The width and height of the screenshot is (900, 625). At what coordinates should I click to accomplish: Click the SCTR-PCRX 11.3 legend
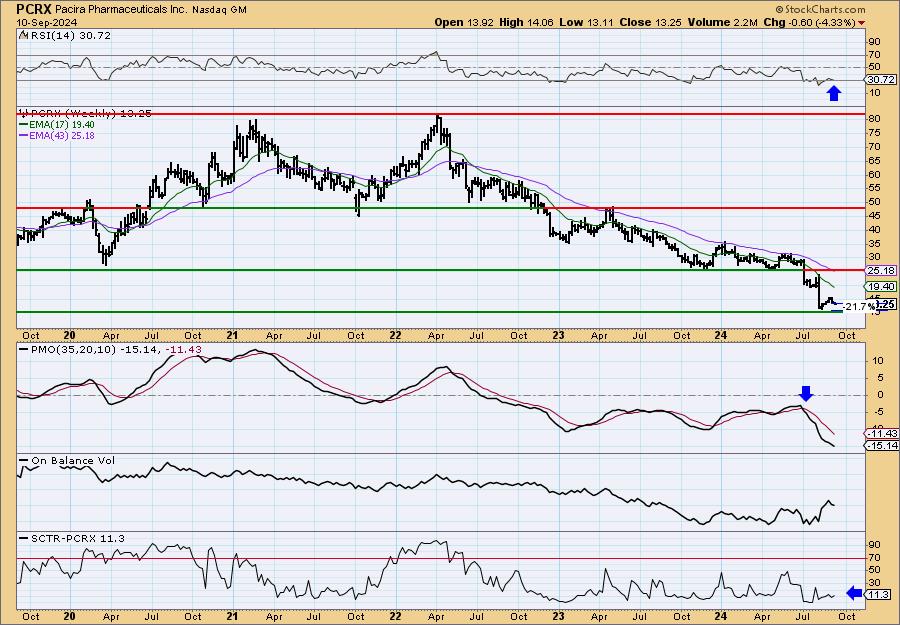[x=72, y=538]
